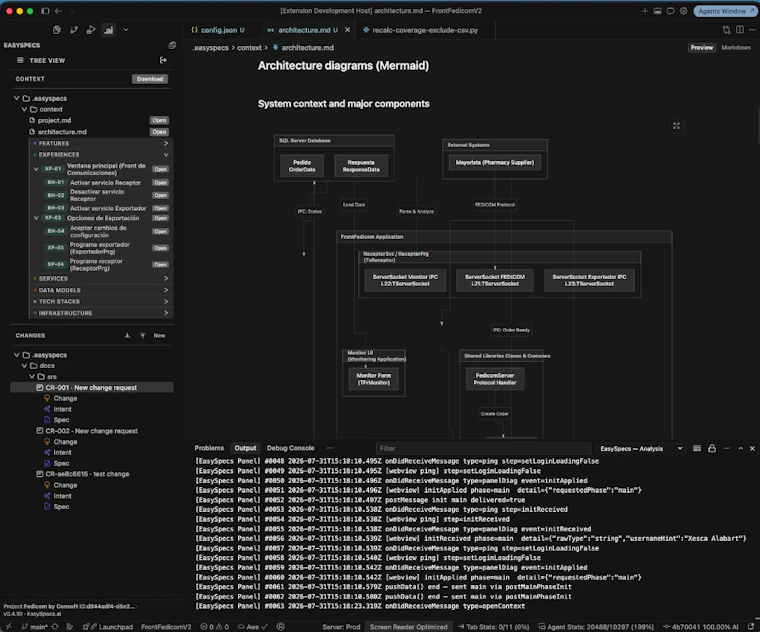Toggle output scroll lock

click(712, 448)
